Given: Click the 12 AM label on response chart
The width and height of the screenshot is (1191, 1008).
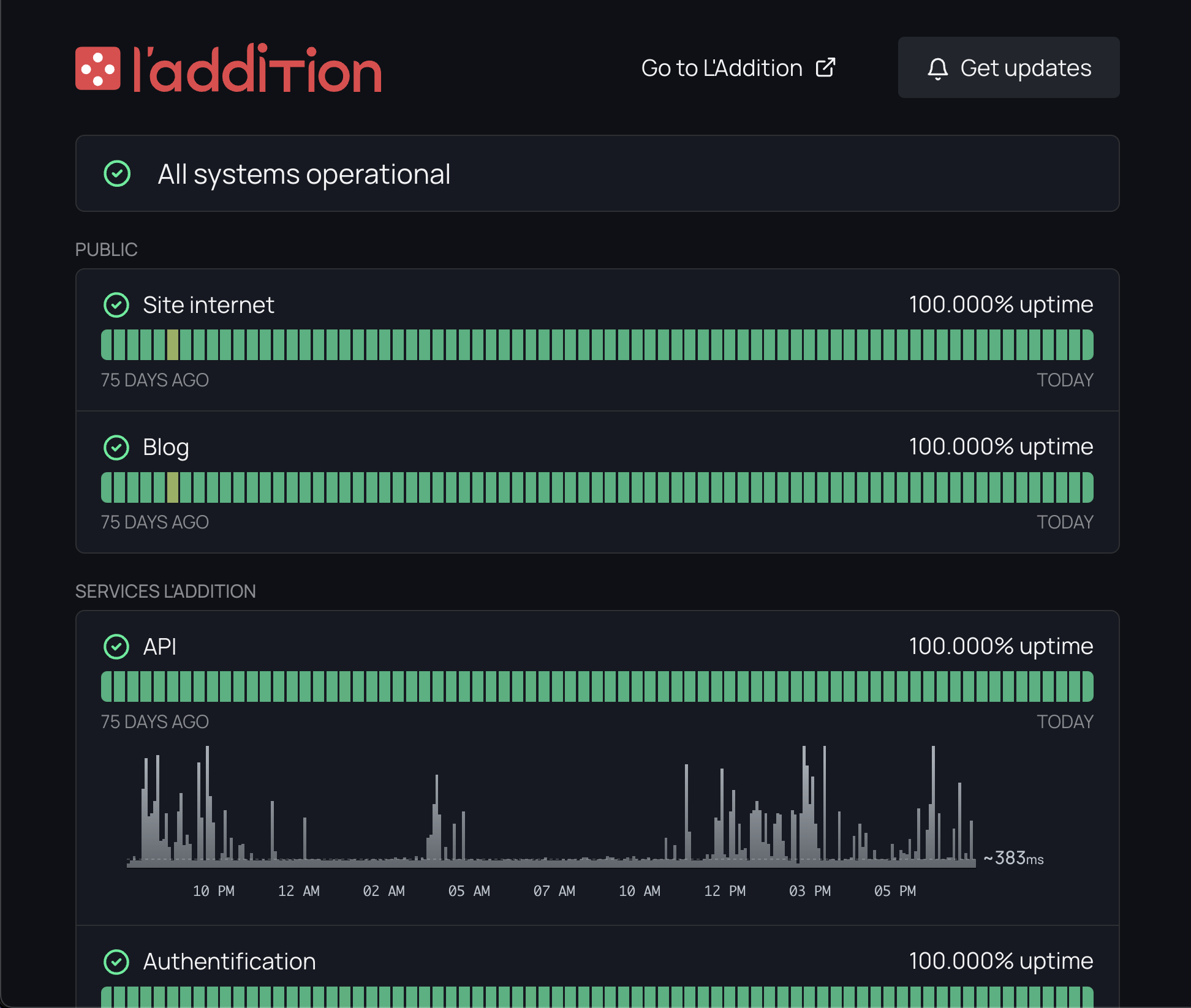Looking at the screenshot, I should 299,891.
